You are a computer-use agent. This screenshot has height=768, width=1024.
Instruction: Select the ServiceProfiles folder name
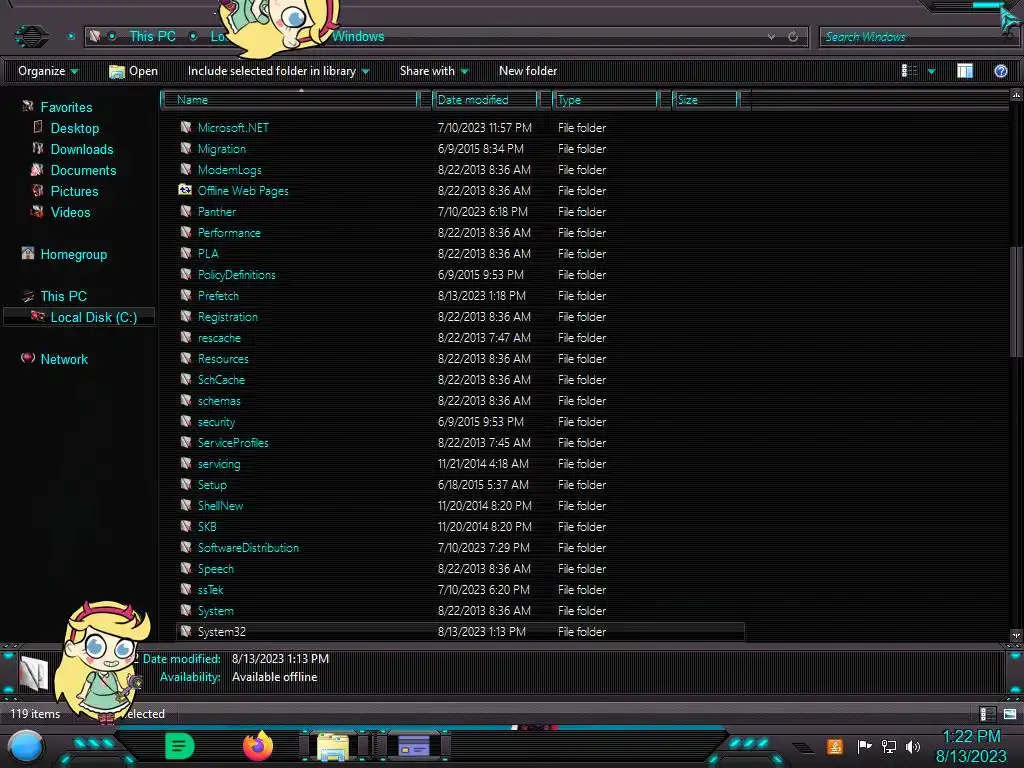pos(232,443)
